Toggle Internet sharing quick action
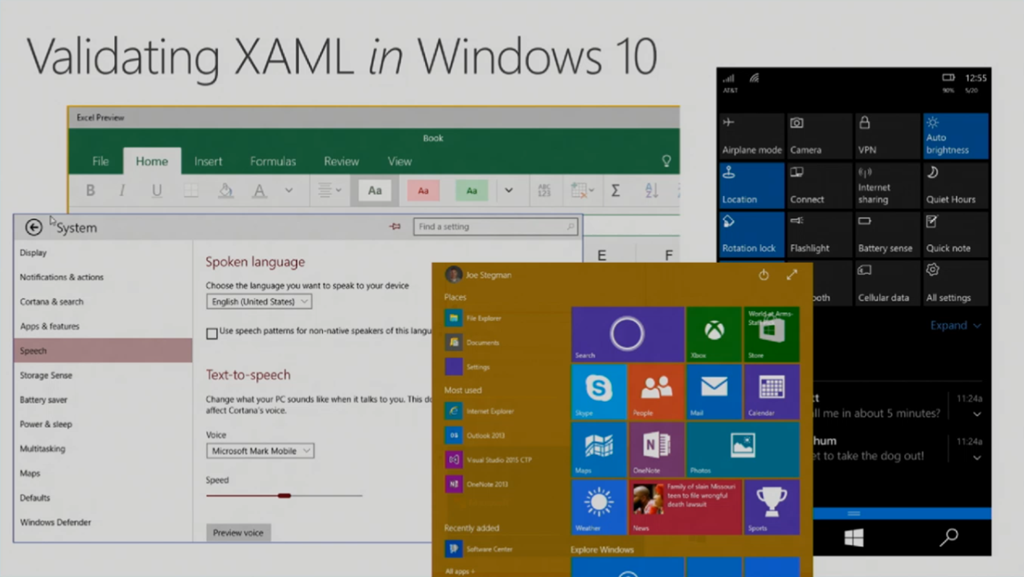The width and height of the screenshot is (1024, 577). coord(887,185)
